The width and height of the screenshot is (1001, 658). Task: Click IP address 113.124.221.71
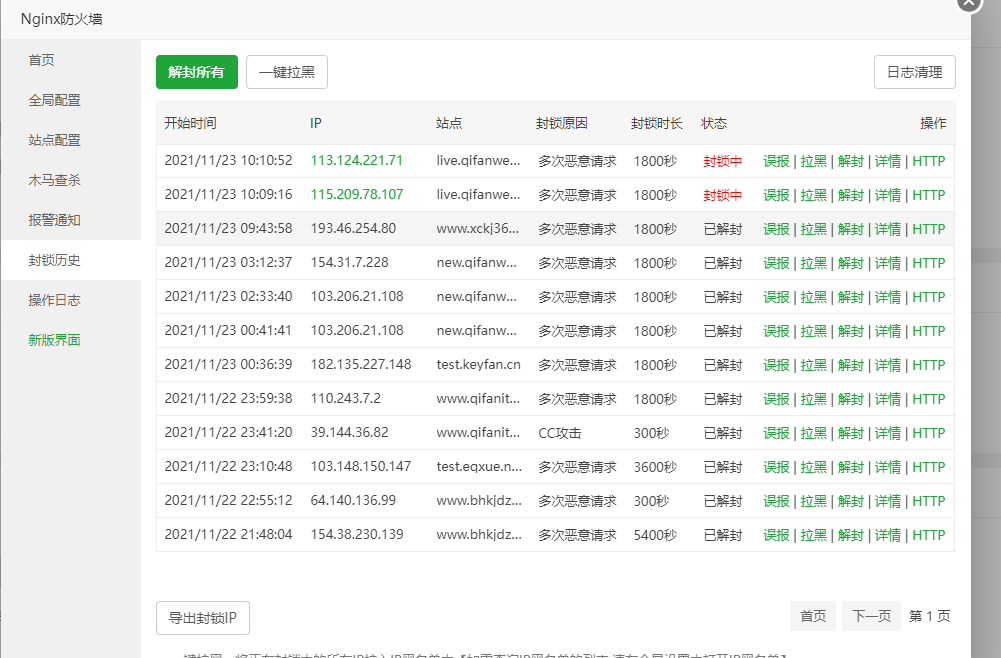(x=357, y=161)
